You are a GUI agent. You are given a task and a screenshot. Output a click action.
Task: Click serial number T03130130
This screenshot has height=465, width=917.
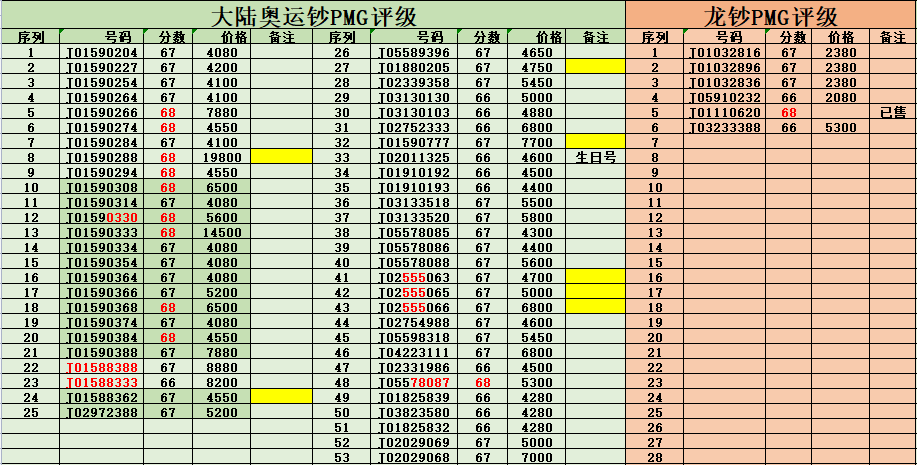414,98
